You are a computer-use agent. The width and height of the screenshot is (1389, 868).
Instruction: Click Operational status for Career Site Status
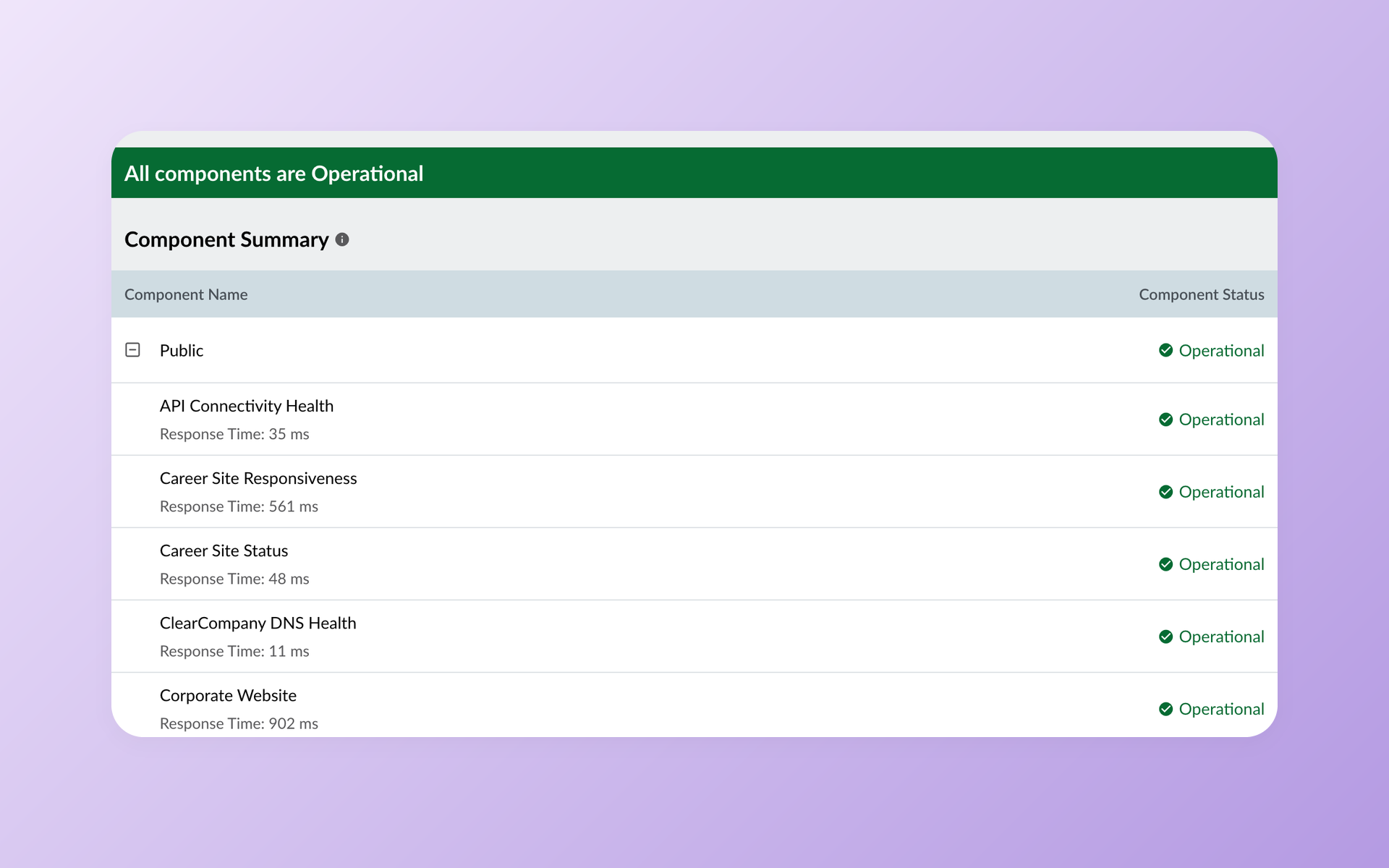click(x=1221, y=564)
